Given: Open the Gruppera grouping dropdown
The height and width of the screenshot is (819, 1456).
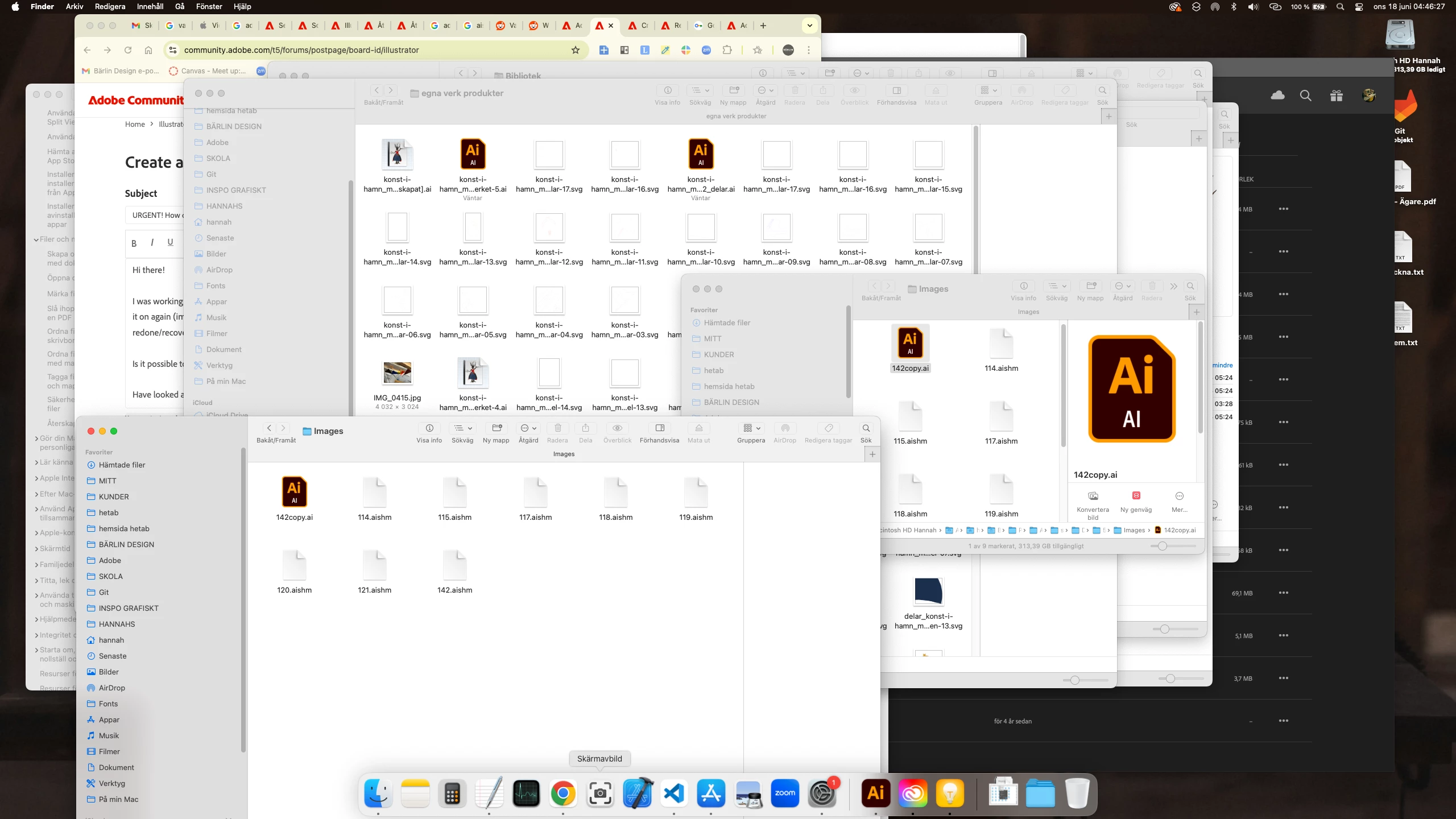Looking at the screenshot, I should [x=751, y=428].
